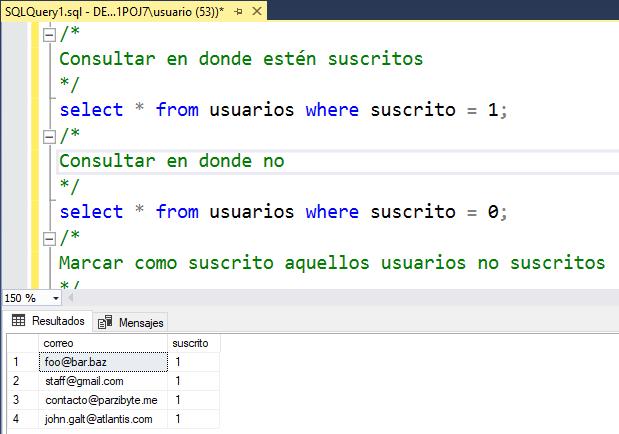Select the foo@bar.baz cell
619x434 pixels.
click(103, 362)
